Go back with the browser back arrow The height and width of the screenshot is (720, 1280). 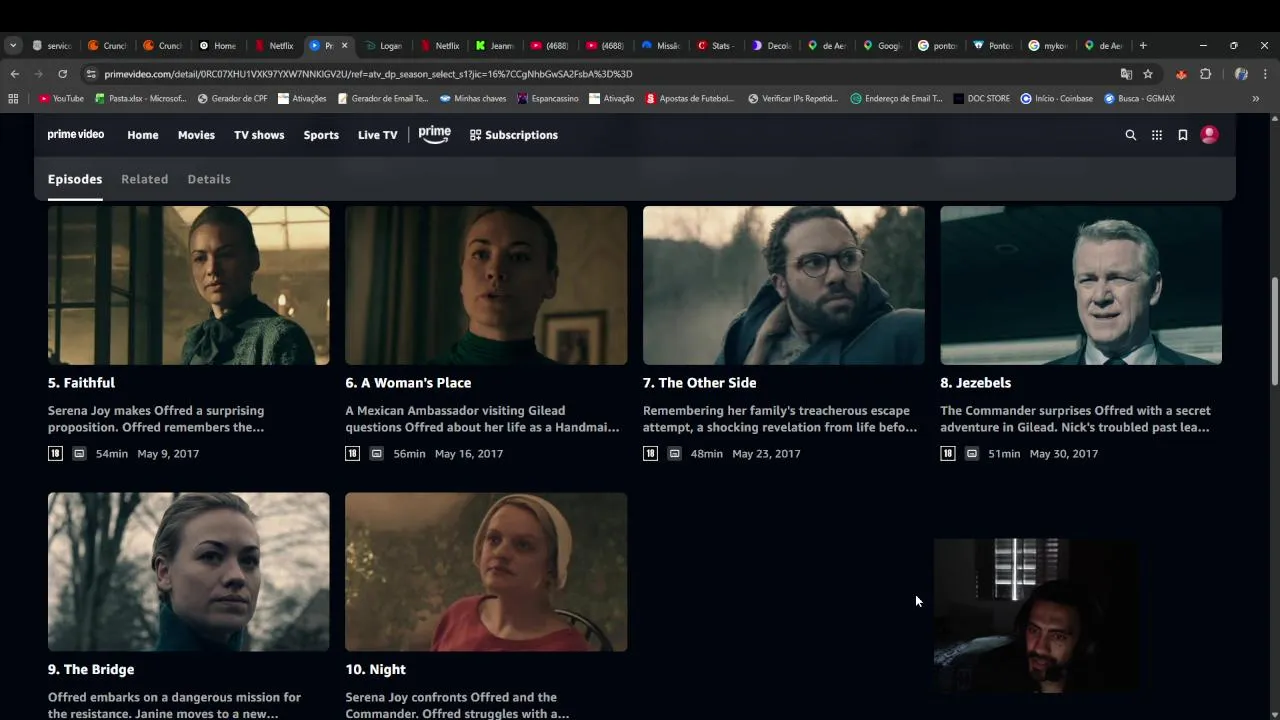click(14, 74)
